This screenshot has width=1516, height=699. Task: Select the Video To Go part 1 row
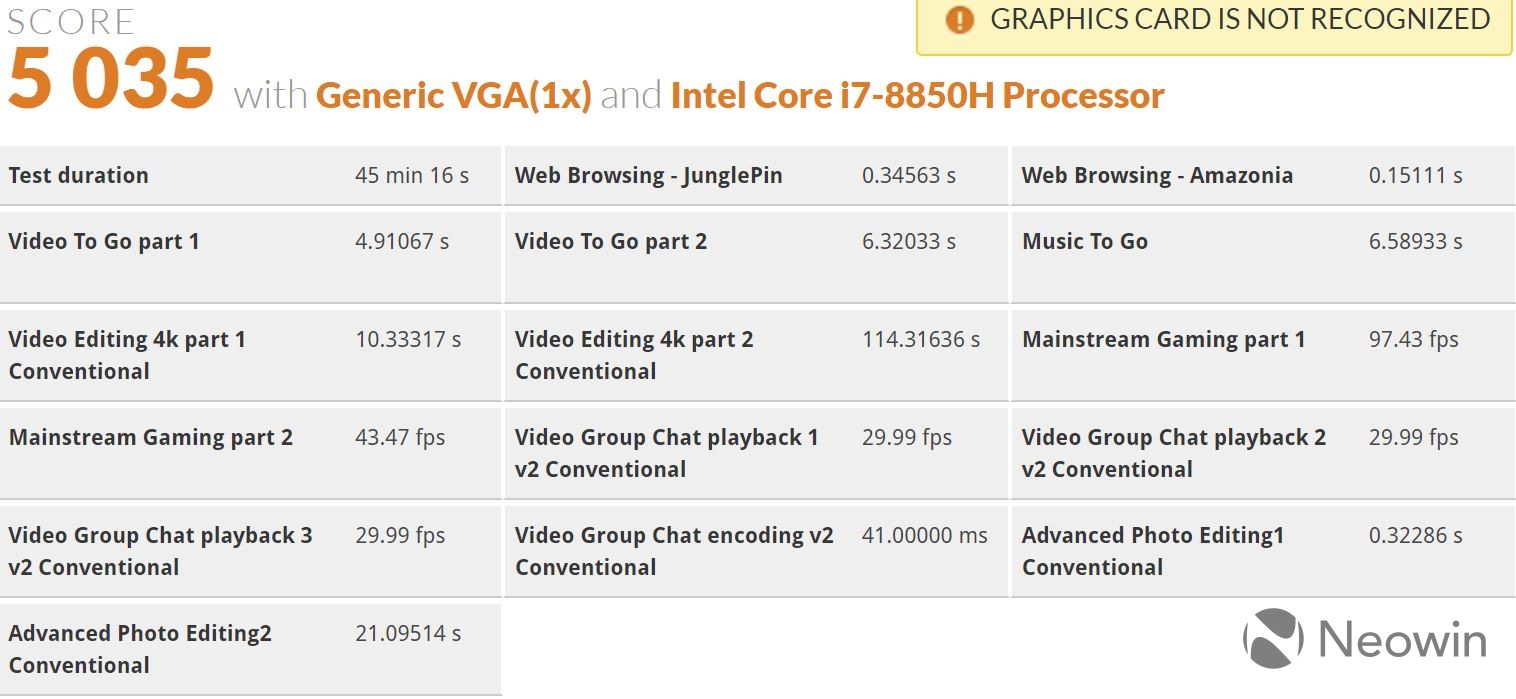coord(104,242)
